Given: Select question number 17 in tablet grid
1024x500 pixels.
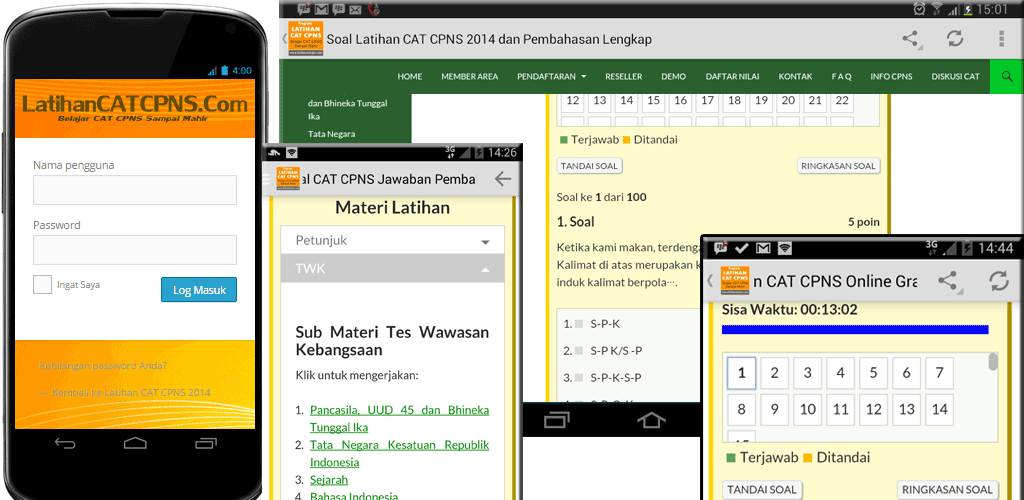Looking at the screenshot, I should [707, 100].
